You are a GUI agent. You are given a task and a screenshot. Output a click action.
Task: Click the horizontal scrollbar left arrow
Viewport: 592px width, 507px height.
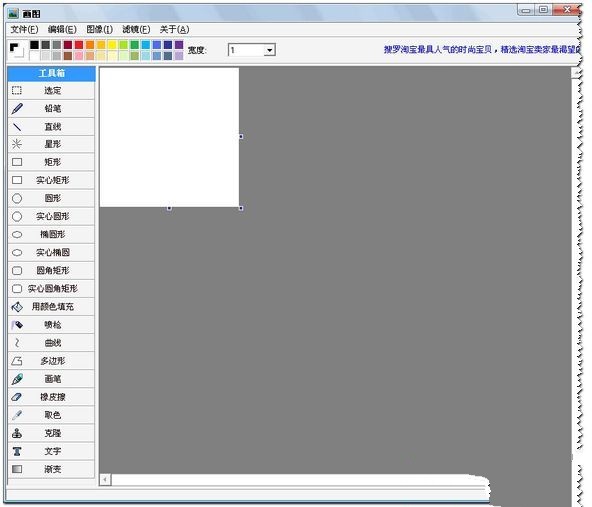105,479
